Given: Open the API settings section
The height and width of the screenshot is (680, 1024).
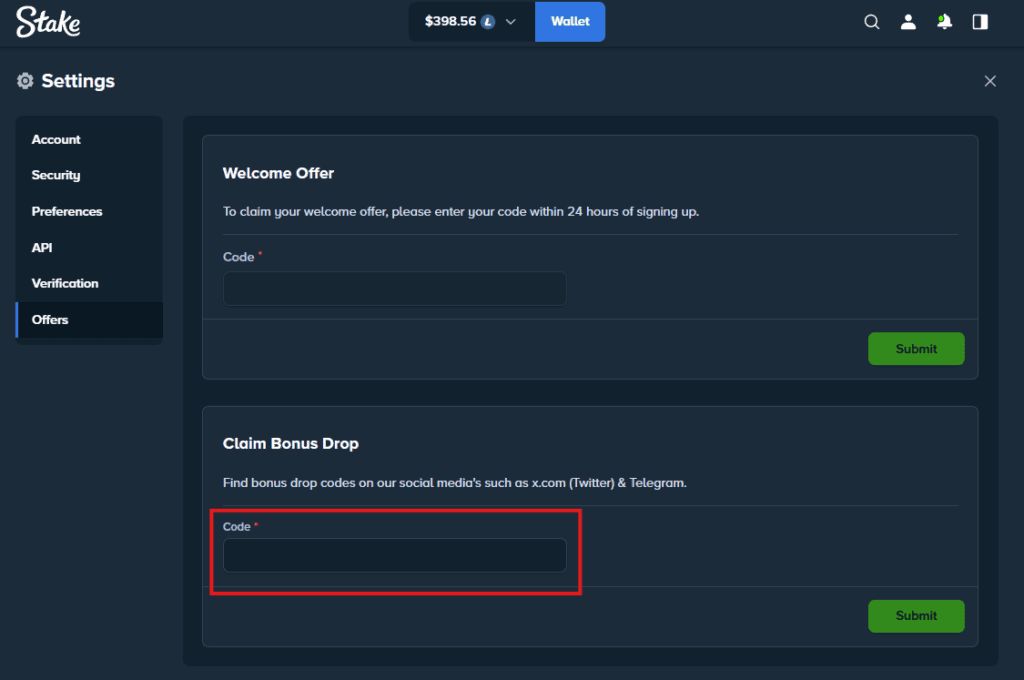Looking at the screenshot, I should (41, 247).
